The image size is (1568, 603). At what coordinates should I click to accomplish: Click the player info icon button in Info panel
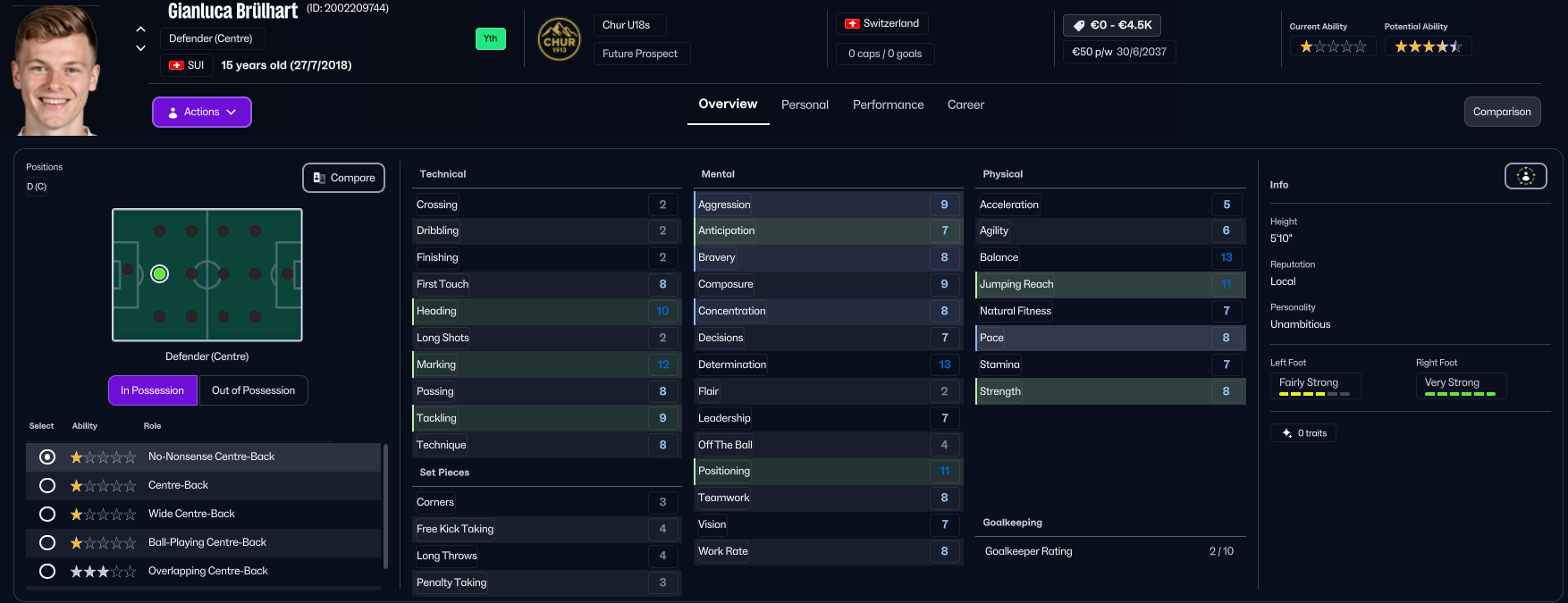(x=1525, y=176)
